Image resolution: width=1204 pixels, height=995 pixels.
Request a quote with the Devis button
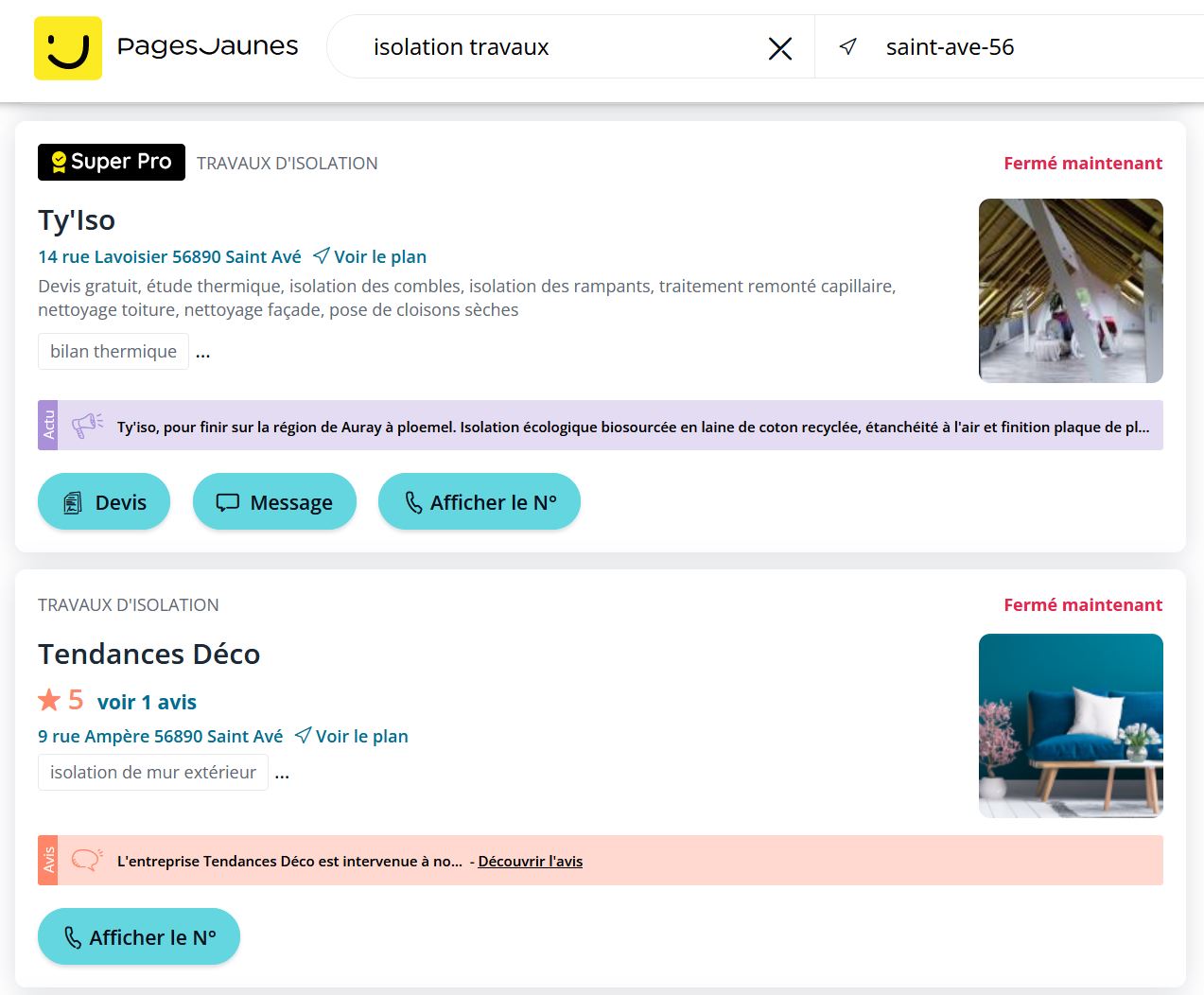coord(104,501)
